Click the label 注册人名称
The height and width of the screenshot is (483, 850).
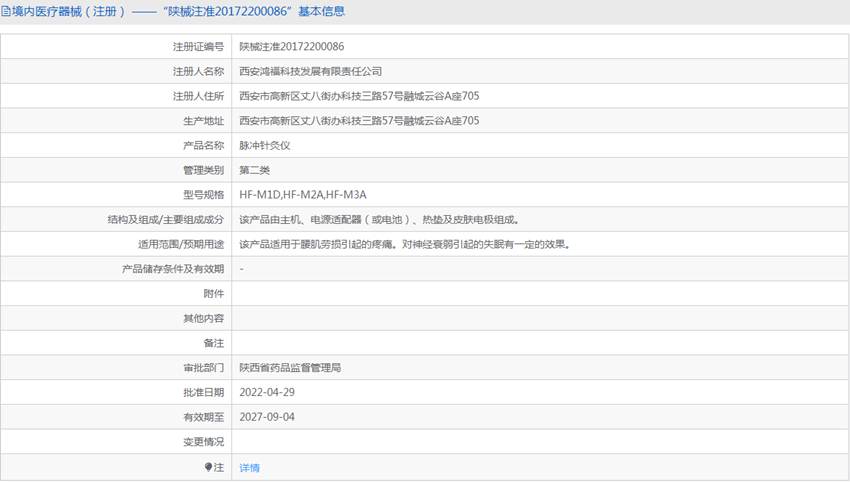[198, 72]
